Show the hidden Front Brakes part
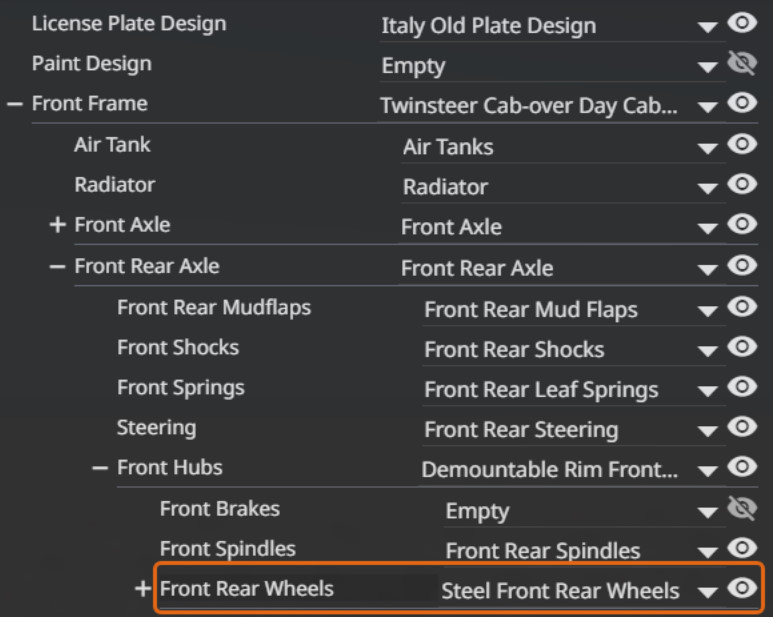 (742, 509)
